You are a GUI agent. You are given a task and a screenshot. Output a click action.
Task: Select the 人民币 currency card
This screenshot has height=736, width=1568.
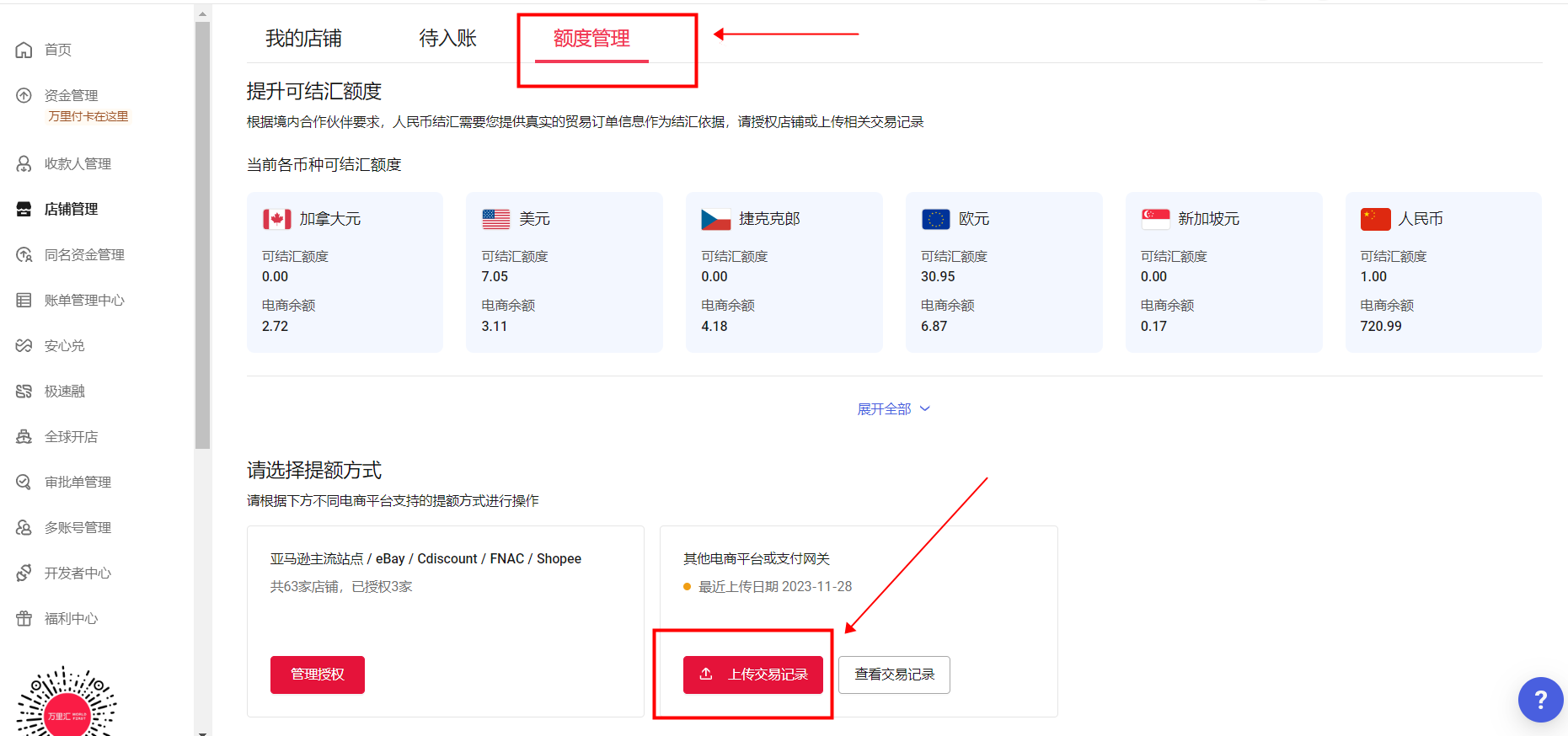click(1442, 272)
